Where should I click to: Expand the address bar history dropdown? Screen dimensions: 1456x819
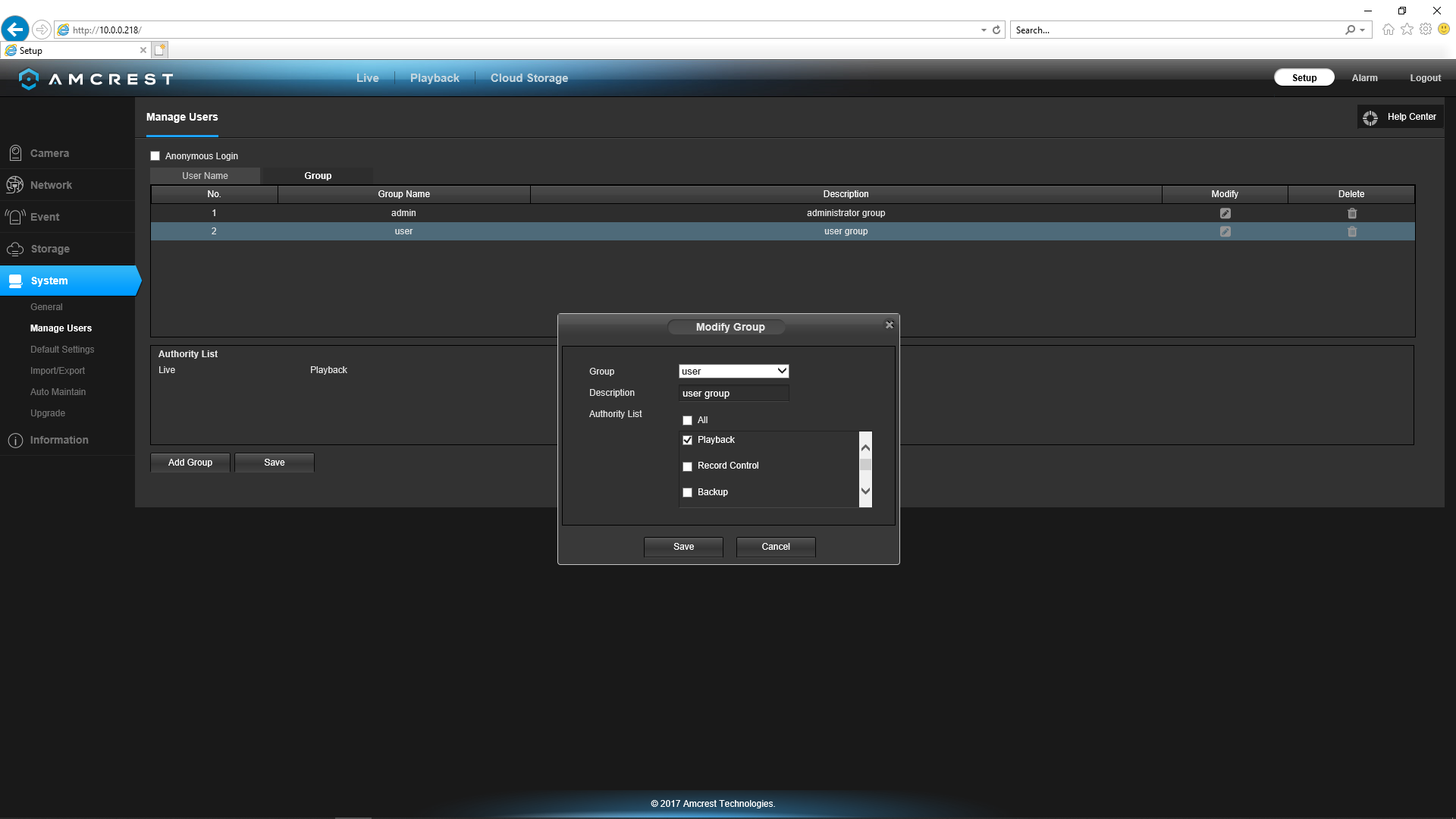pyautogui.click(x=984, y=30)
